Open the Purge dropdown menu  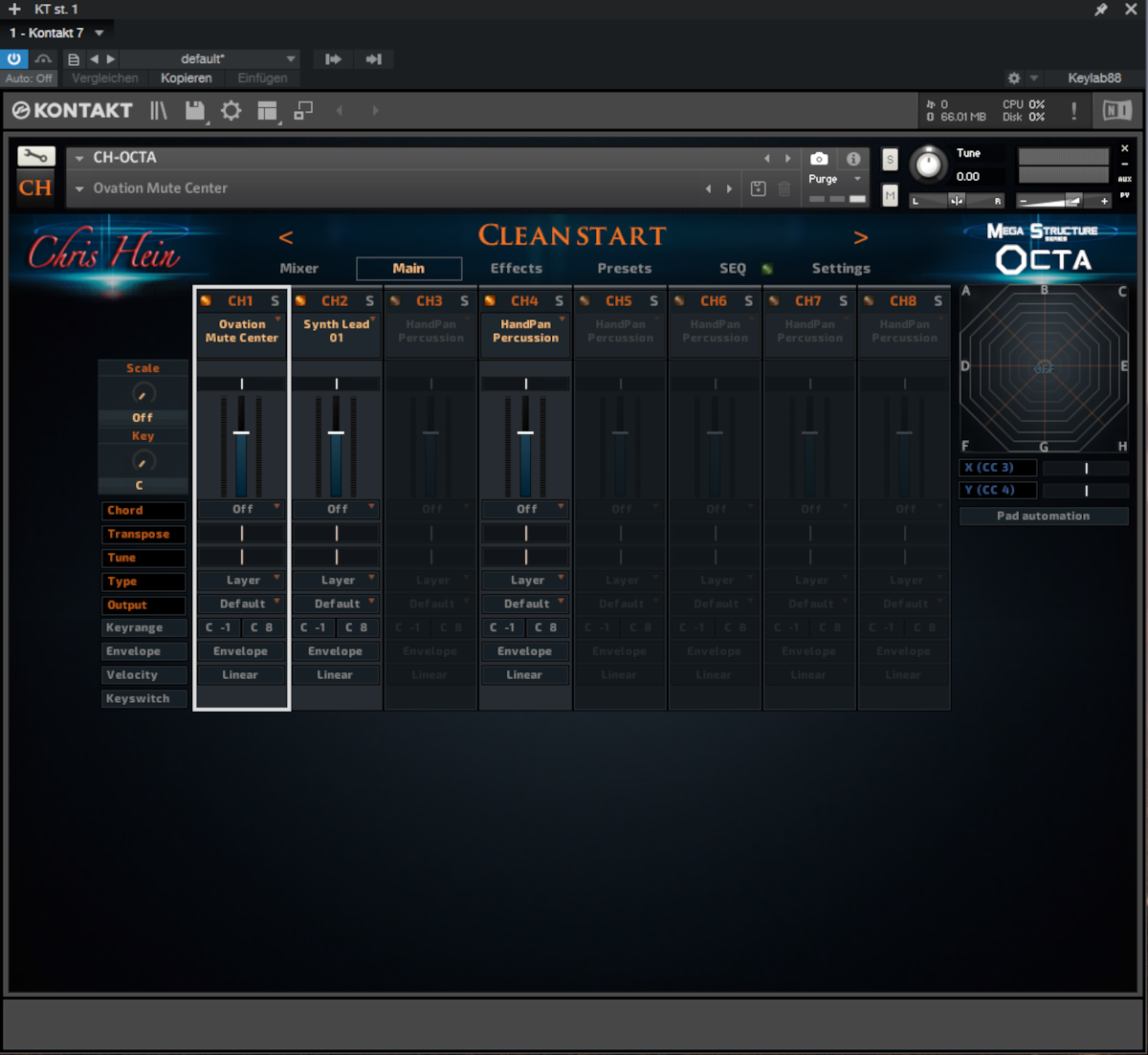pyautogui.click(x=836, y=179)
